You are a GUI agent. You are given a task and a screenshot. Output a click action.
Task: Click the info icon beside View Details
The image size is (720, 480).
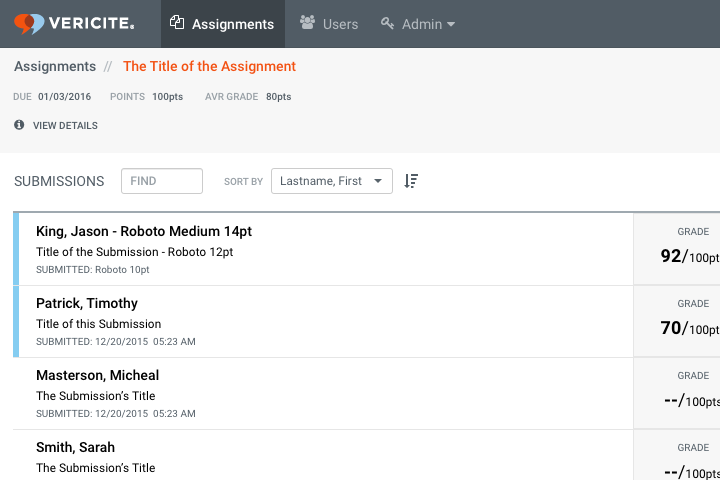pyautogui.click(x=19, y=125)
